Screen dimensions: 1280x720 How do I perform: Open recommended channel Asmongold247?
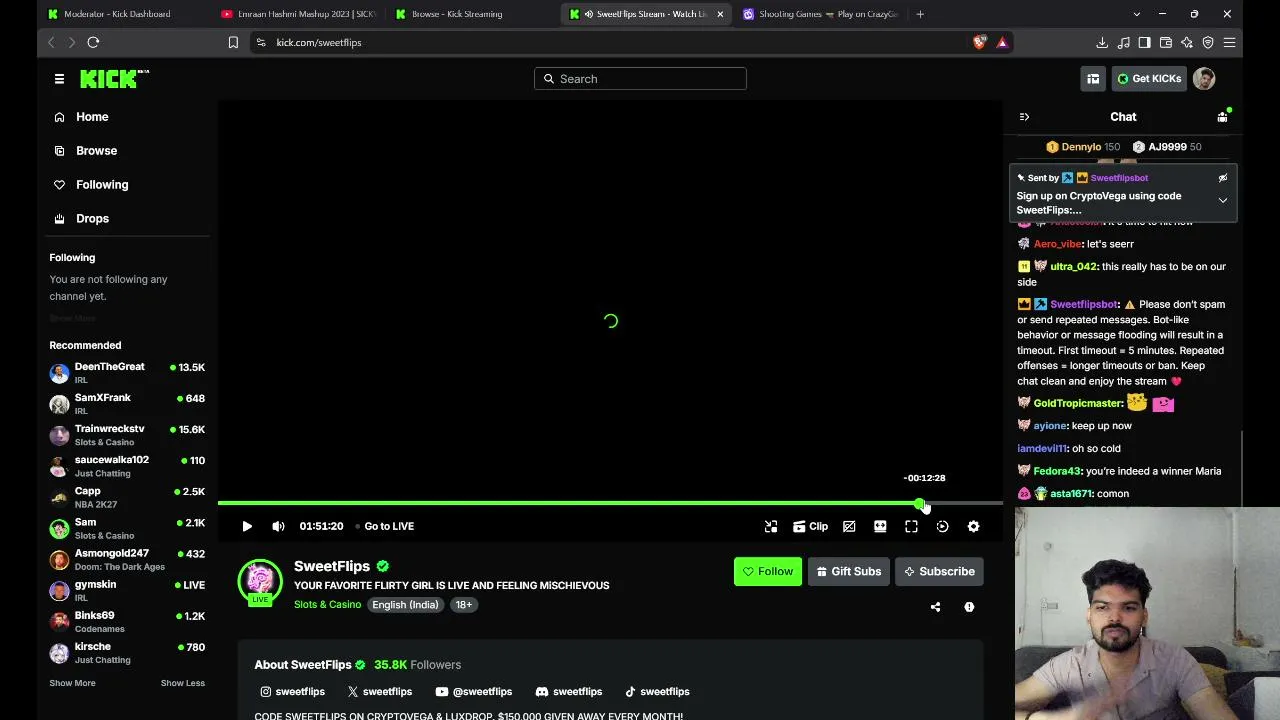pos(127,559)
